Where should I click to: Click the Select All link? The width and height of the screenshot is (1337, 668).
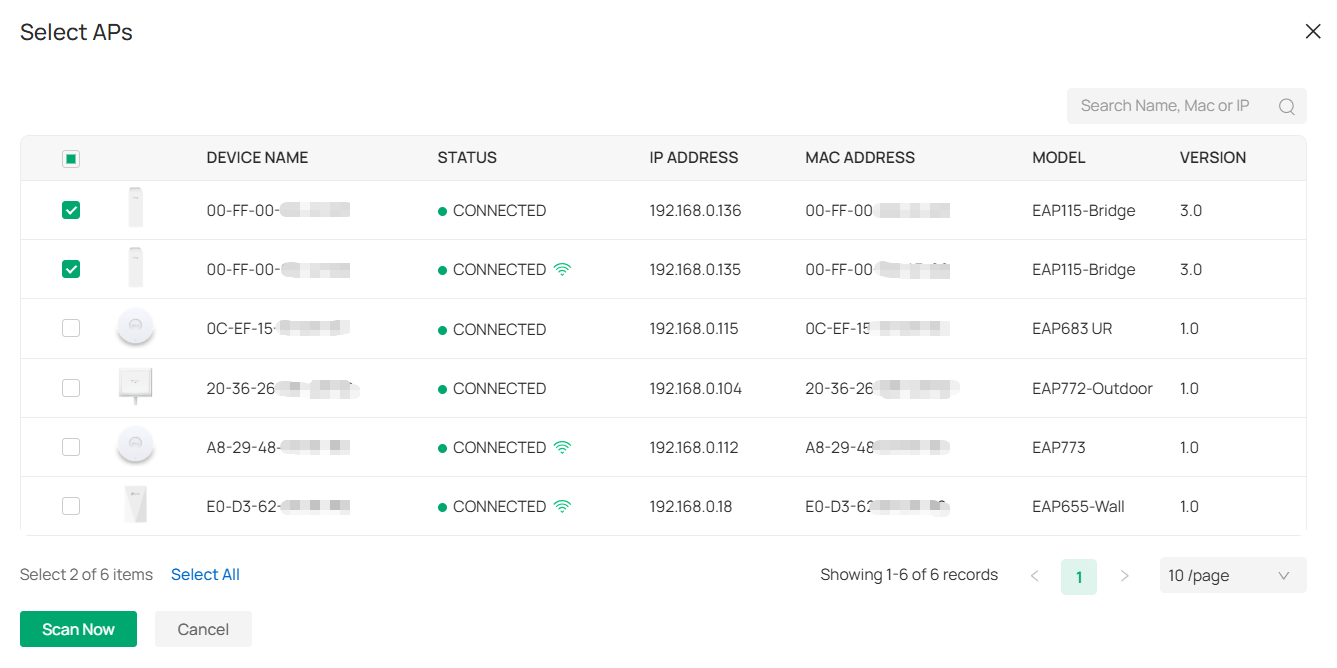(x=205, y=574)
